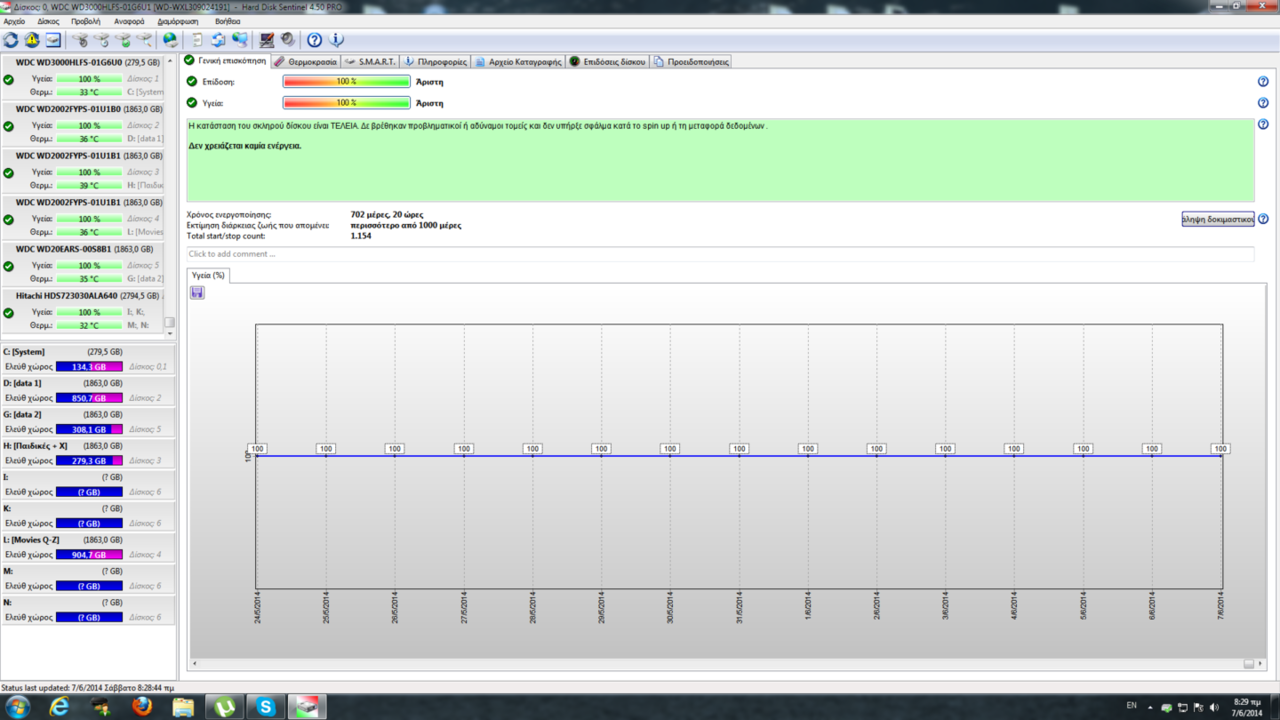Click the test report button
Screen dimensions: 1280x720
(1218, 219)
